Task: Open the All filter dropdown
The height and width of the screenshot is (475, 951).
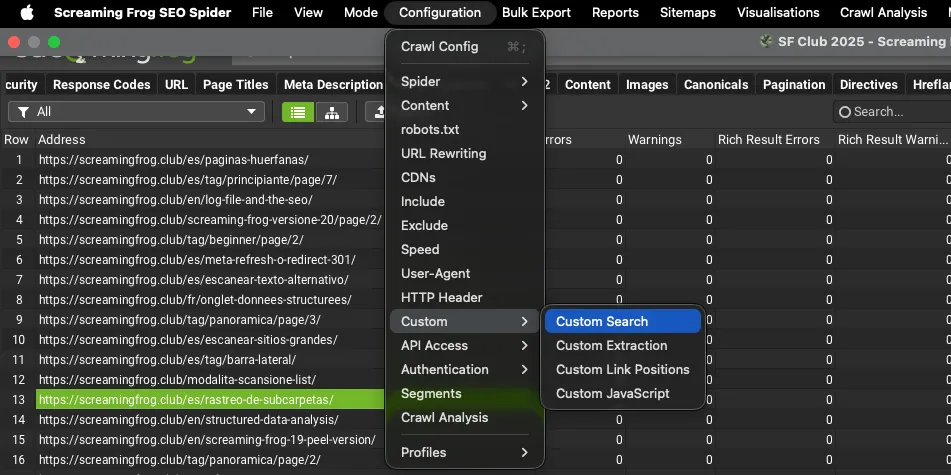Action: click(x=136, y=112)
